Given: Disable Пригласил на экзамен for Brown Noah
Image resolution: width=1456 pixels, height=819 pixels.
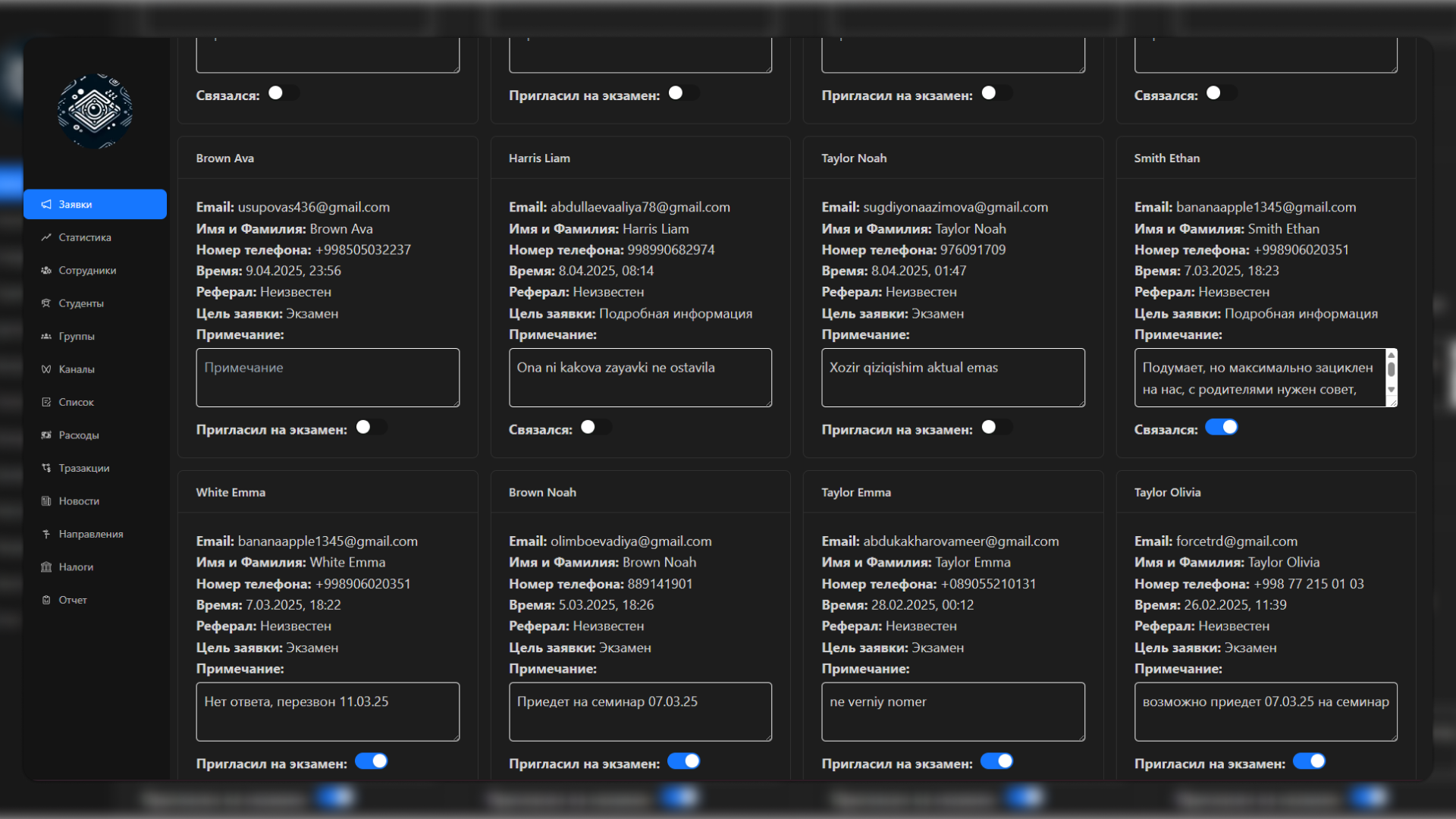Looking at the screenshot, I should (x=683, y=761).
